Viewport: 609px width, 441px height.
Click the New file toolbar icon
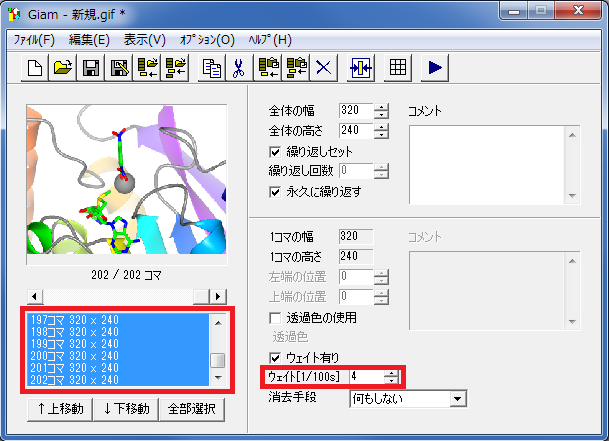click(x=35, y=68)
